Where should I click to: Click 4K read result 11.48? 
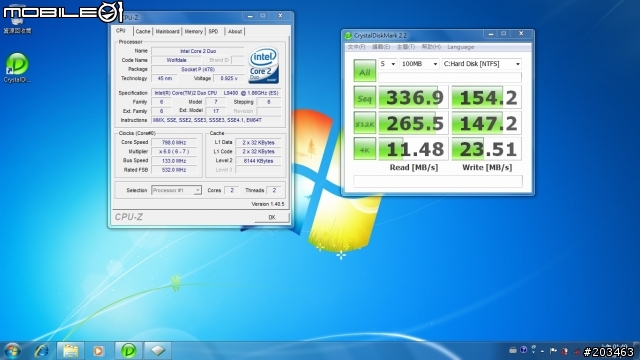click(x=413, y=149)
